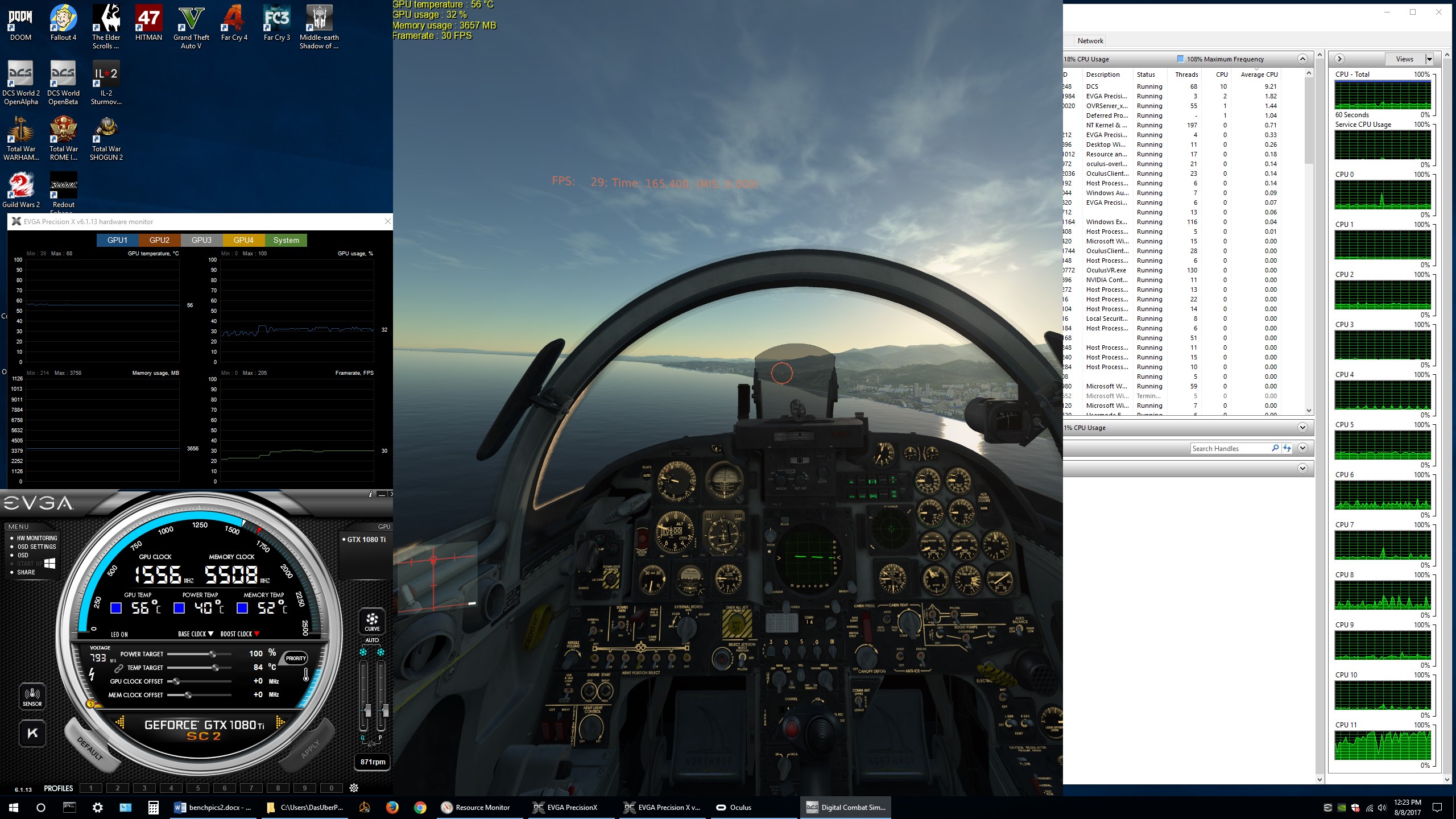
Task: Collapse the CPU section in Resource Monitor
Action: click(x=1302, y=59)
